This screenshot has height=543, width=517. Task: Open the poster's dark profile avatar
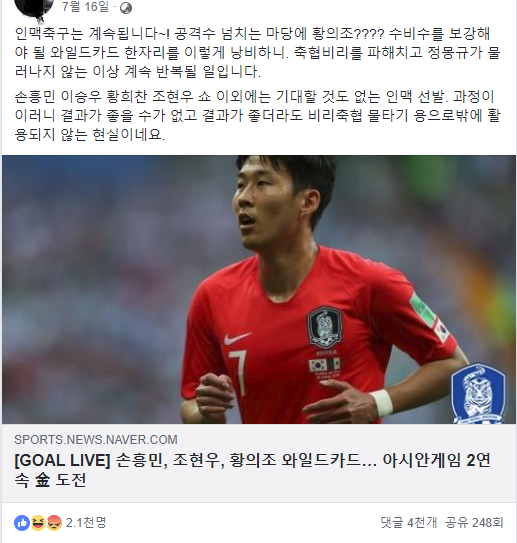(x=35, y=8)
